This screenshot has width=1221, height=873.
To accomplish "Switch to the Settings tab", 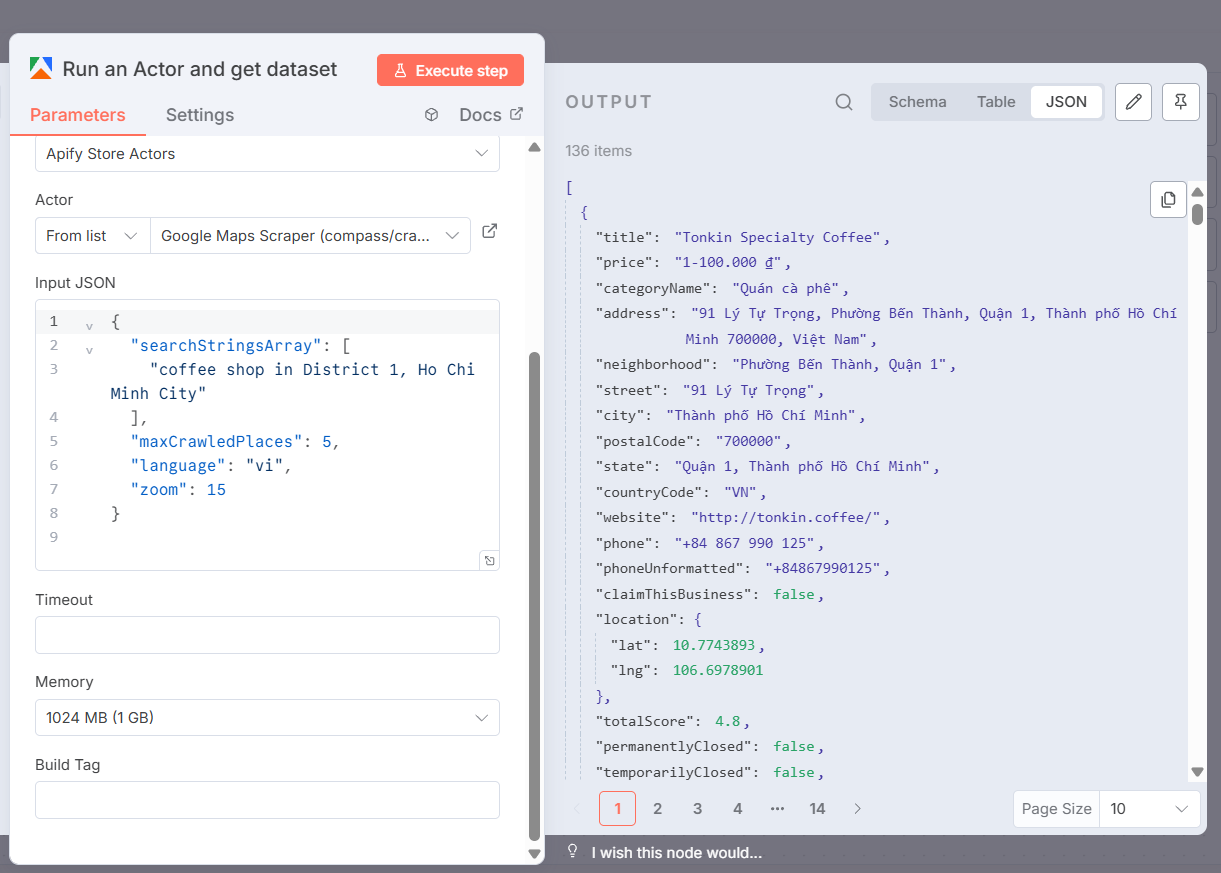I will tap(200, 115).
